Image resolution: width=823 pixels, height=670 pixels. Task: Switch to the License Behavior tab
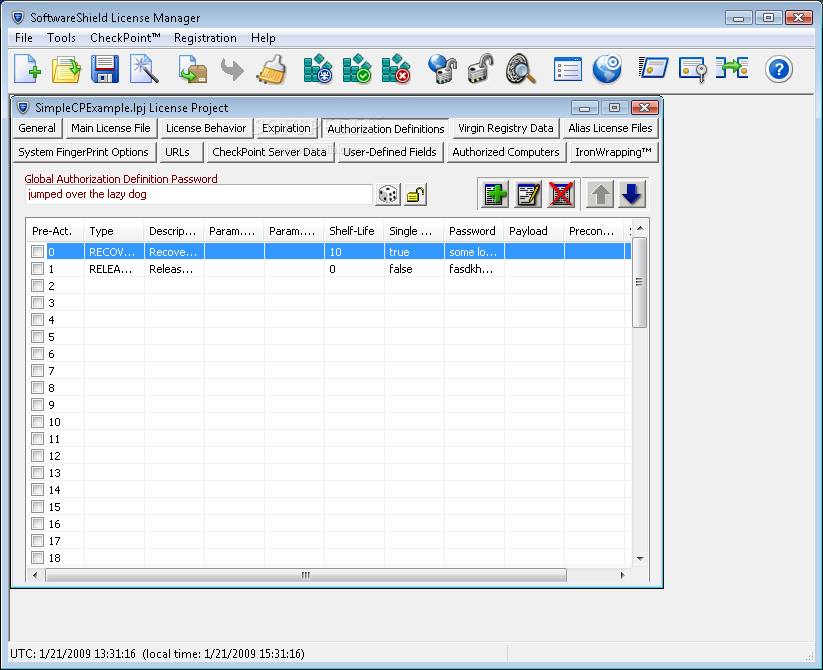click(206, 128)
